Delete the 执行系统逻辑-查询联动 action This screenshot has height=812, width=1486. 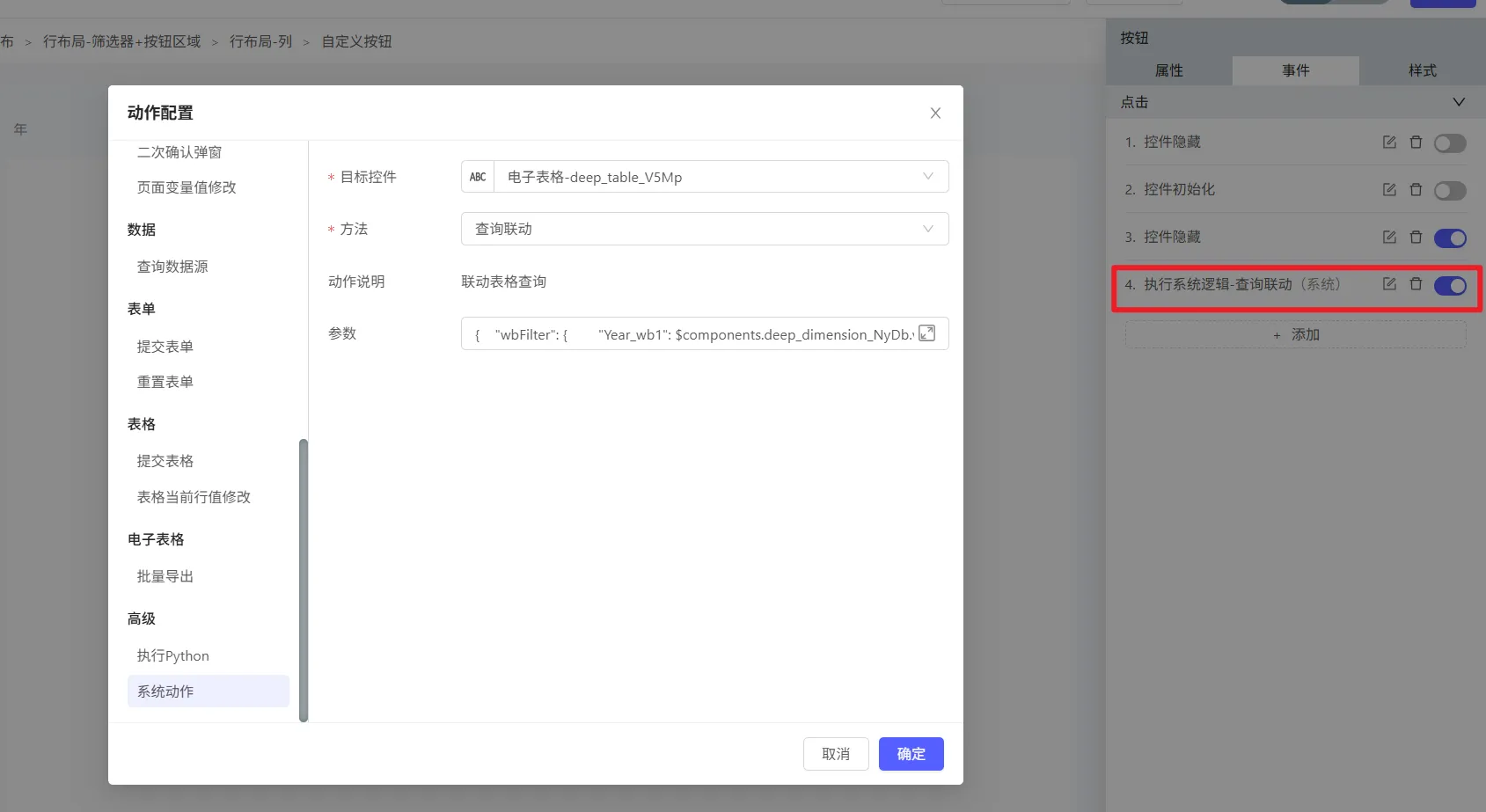pyautogui.click(x=1416, y=284)
